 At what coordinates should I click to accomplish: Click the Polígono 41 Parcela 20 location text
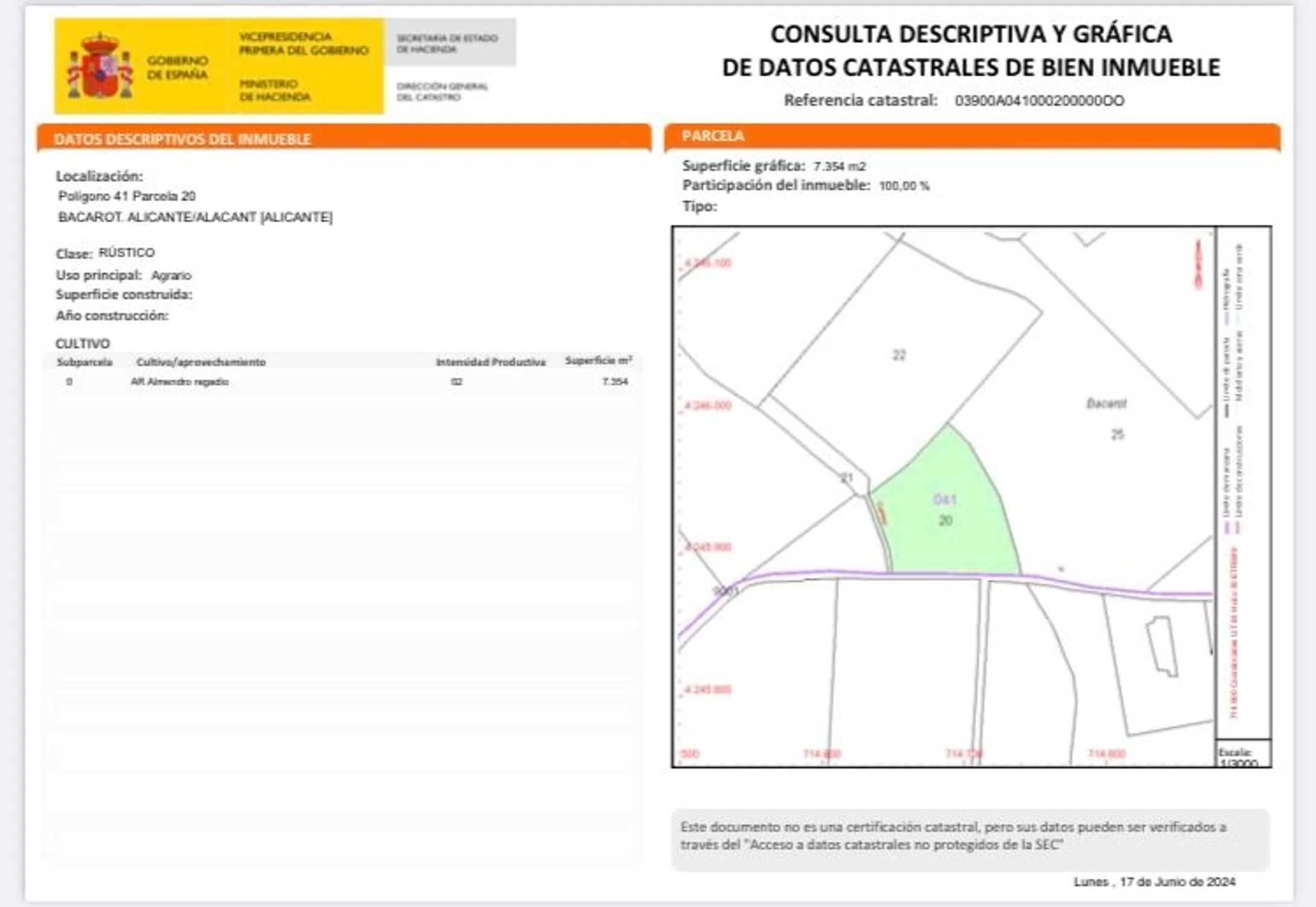(x=127, y=197)
